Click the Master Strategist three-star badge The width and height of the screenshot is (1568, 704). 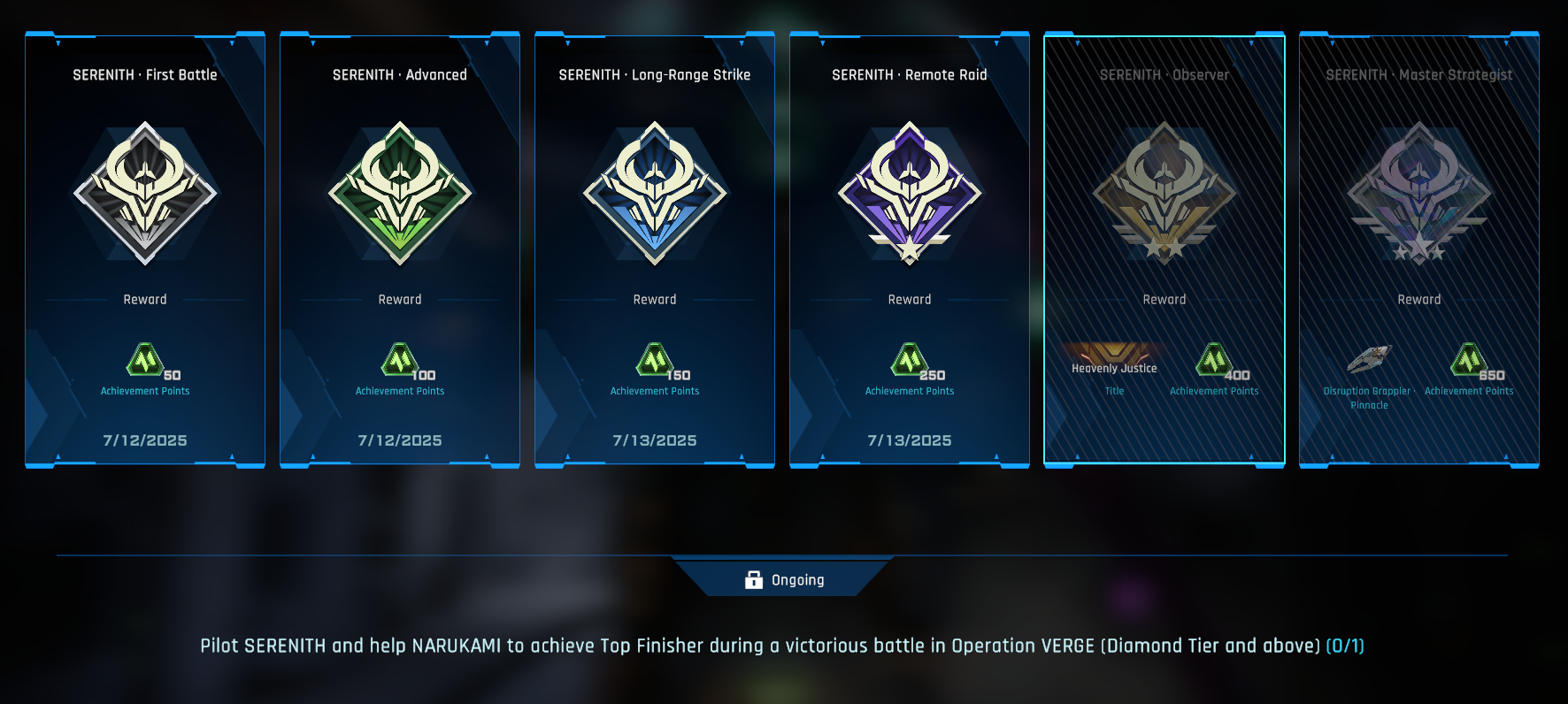[x=1419, y=193]
